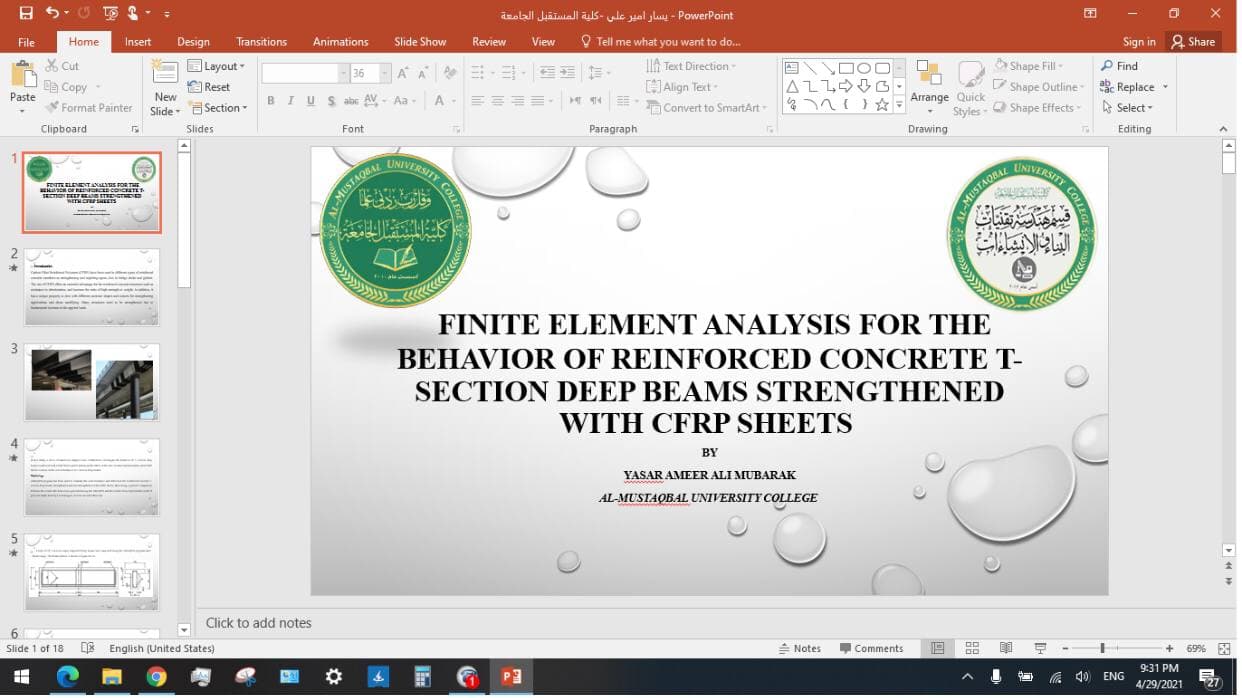Viewport: 1242px width, 698px height.
Task: Open the Clipboard dialog launcher
Action: pos(135,129)
